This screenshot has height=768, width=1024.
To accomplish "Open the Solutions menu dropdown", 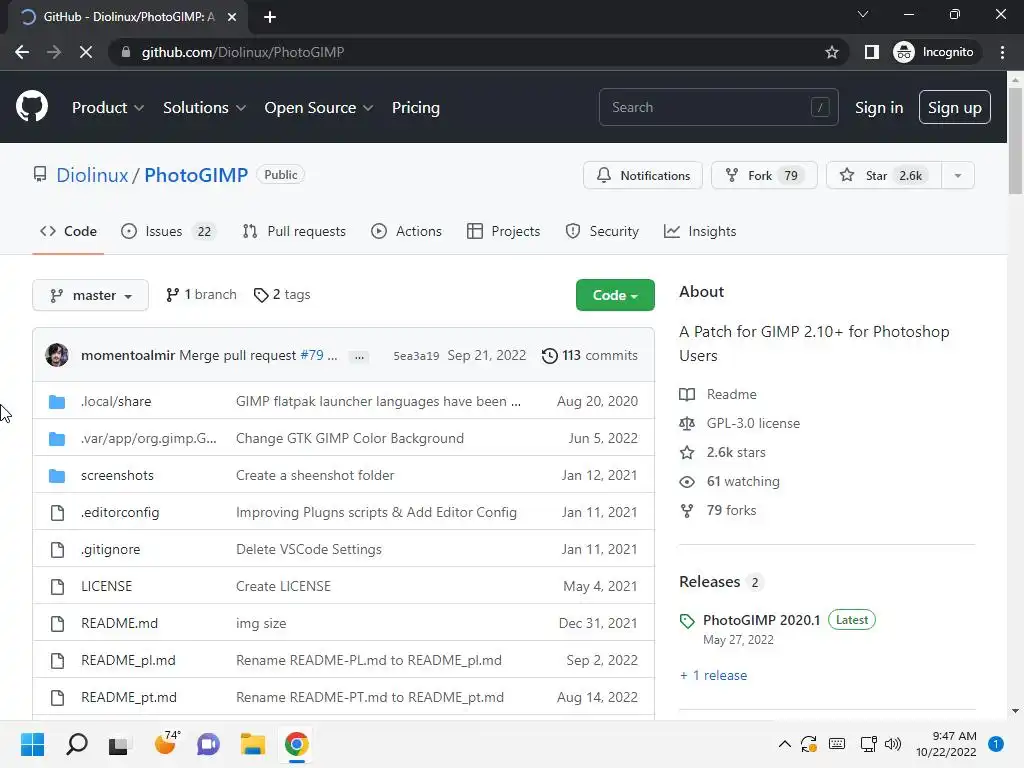I will pos(204,108).
